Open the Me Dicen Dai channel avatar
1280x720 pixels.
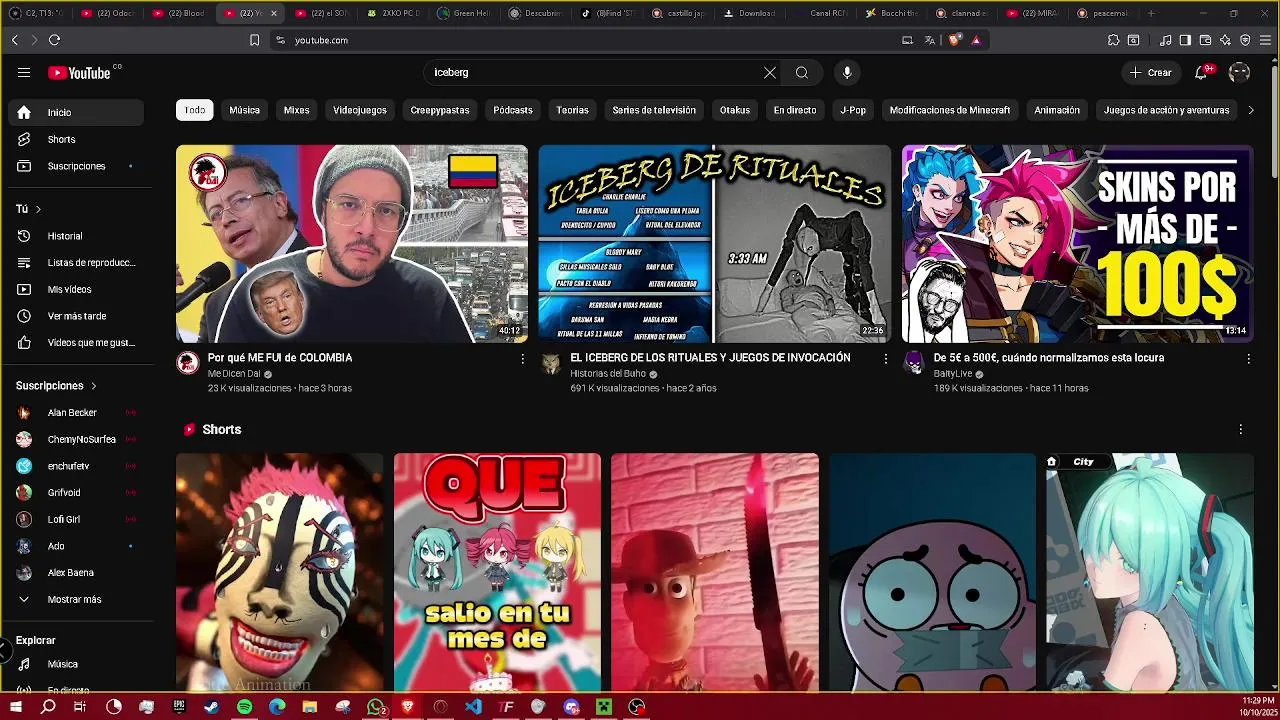(188, 363)
